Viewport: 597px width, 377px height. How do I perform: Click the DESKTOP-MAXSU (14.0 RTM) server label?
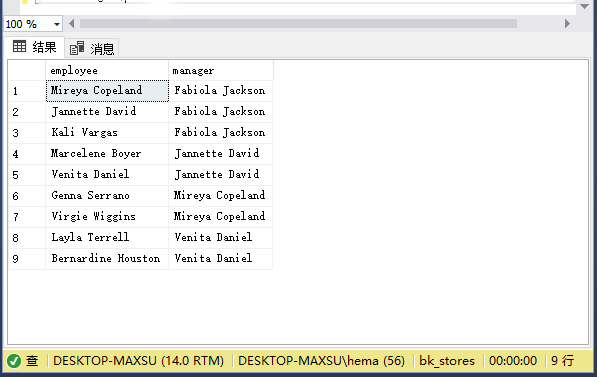[138, 361]
